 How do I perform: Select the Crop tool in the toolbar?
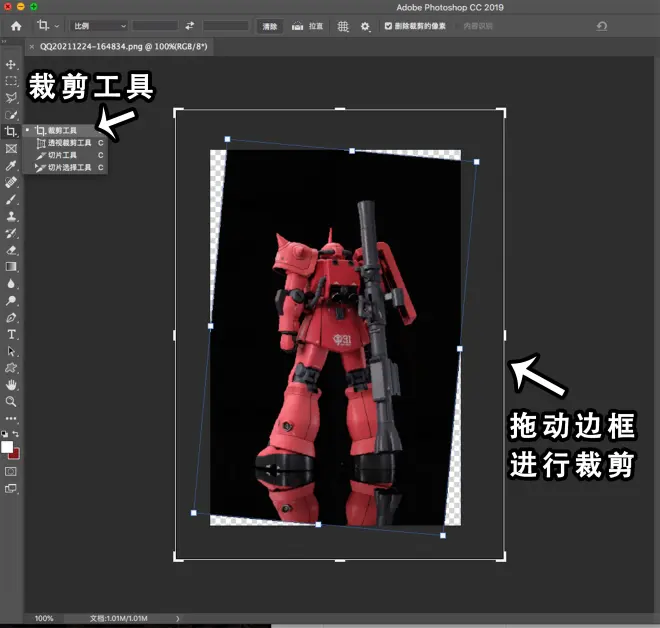tap(11, 132)
